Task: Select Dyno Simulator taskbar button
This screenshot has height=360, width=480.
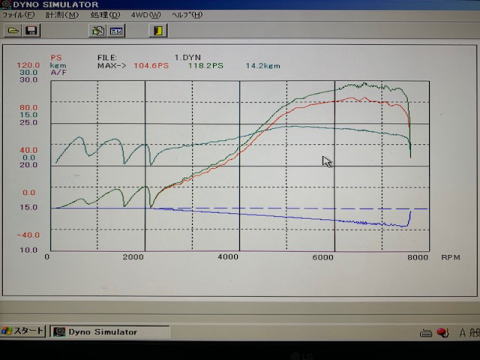Action: pyautogui.click(x=110, y=332)
